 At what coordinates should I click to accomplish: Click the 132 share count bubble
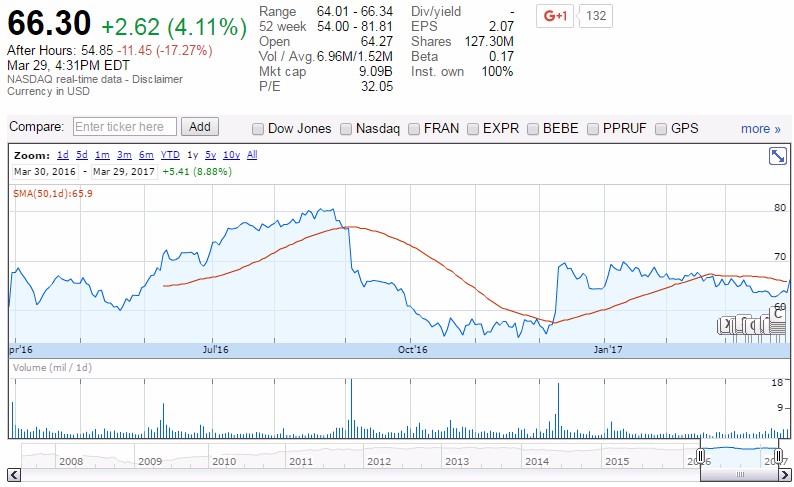click(x=596, y=16)
